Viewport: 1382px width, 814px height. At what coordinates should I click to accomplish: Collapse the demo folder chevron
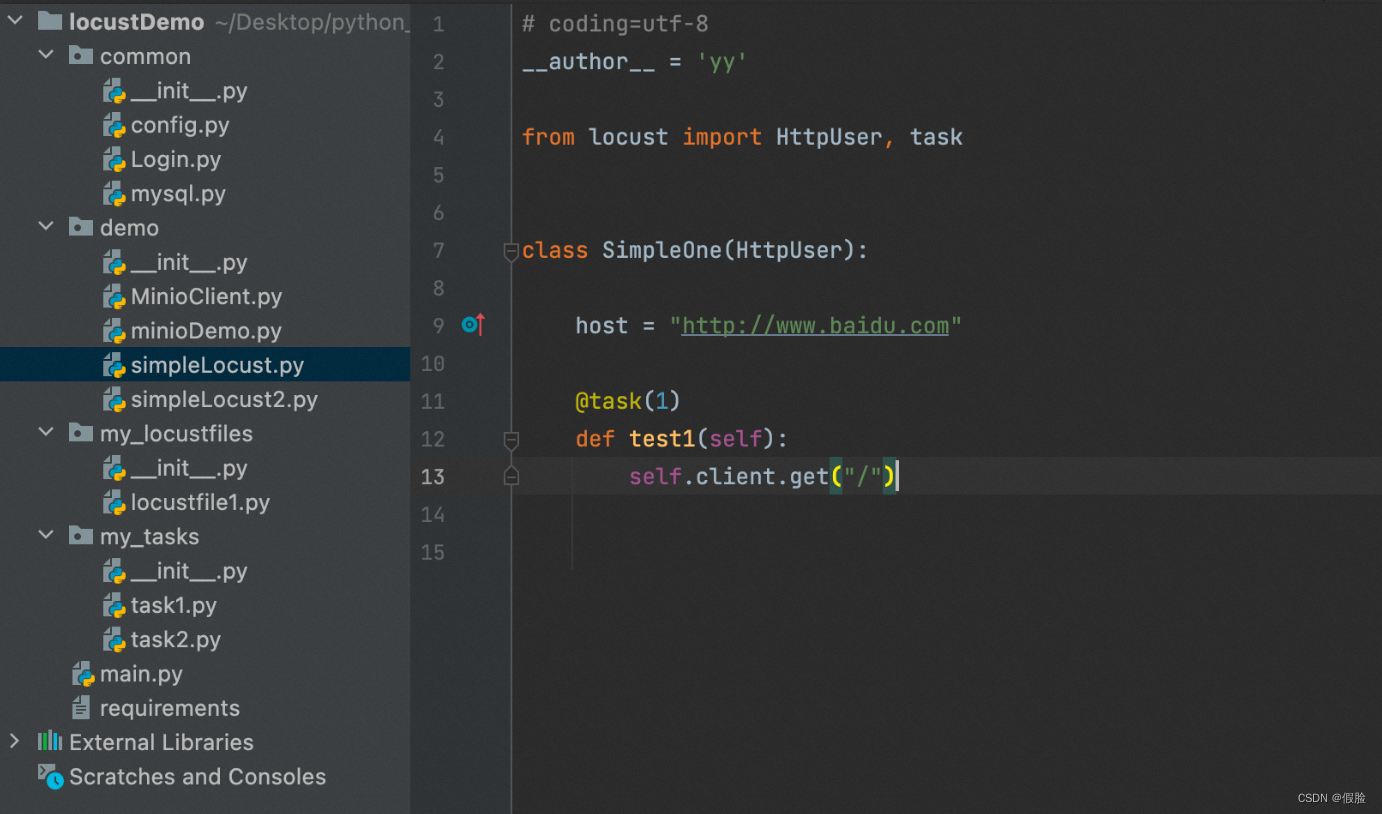[46, 227]
